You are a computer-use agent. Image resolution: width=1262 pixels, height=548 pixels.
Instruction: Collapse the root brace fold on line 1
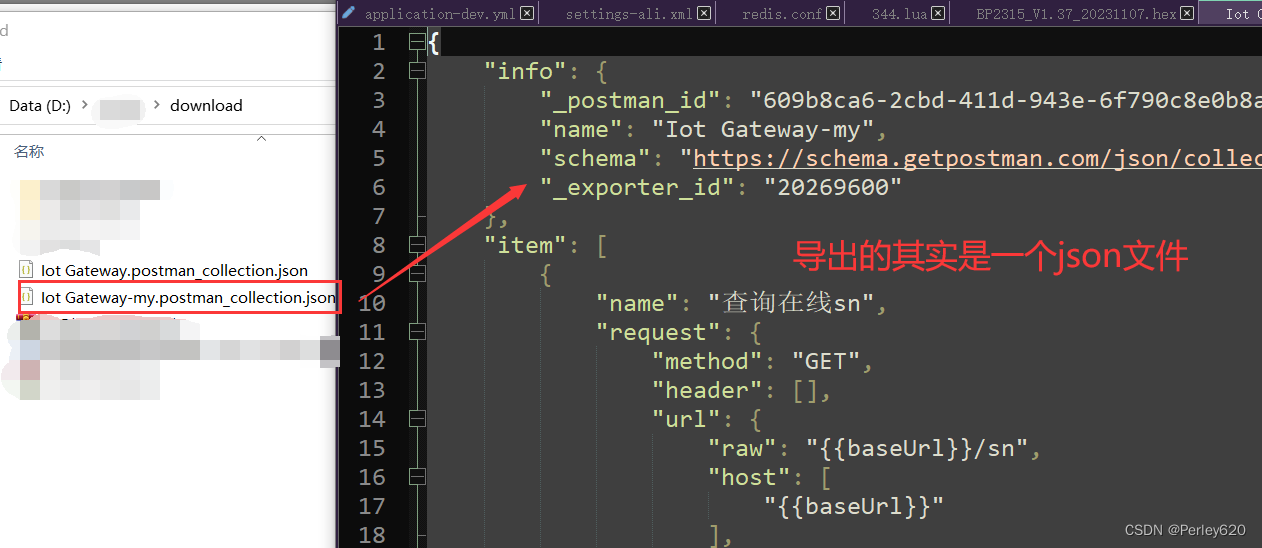click(417, 42)
